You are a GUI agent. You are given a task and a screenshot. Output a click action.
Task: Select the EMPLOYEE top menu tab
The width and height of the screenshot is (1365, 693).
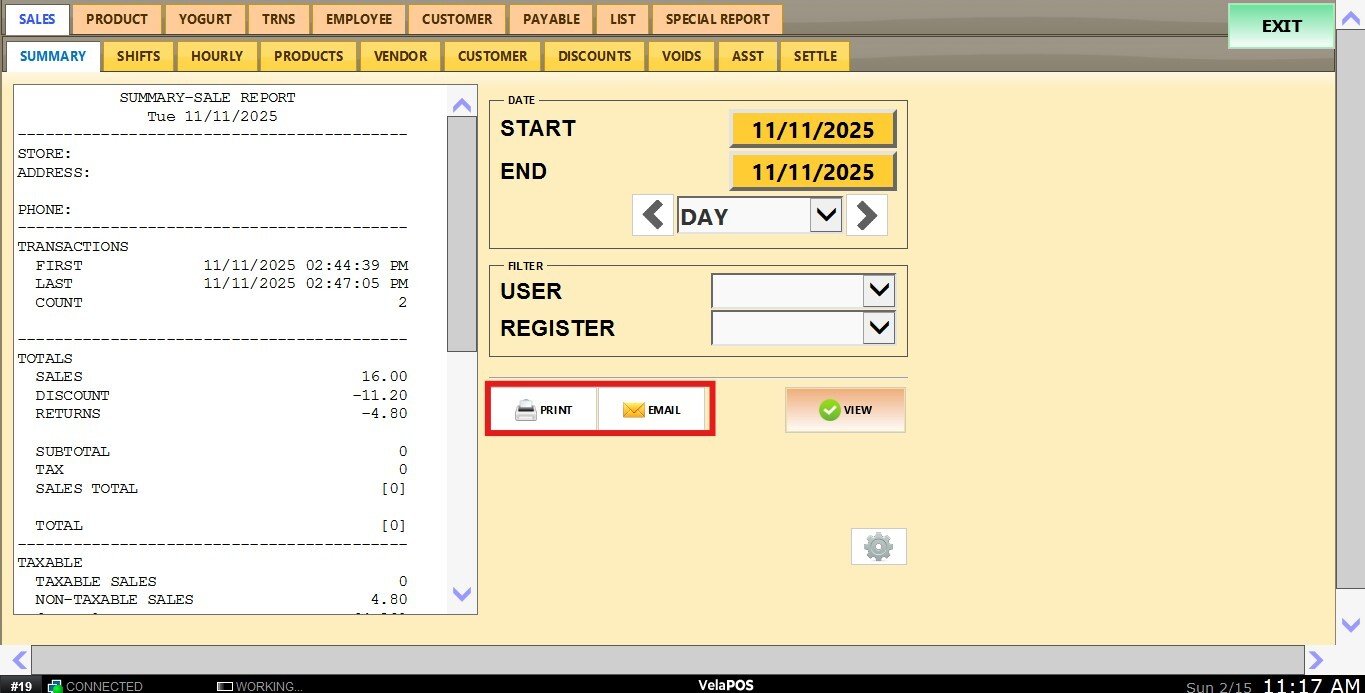tap(359, 19)
